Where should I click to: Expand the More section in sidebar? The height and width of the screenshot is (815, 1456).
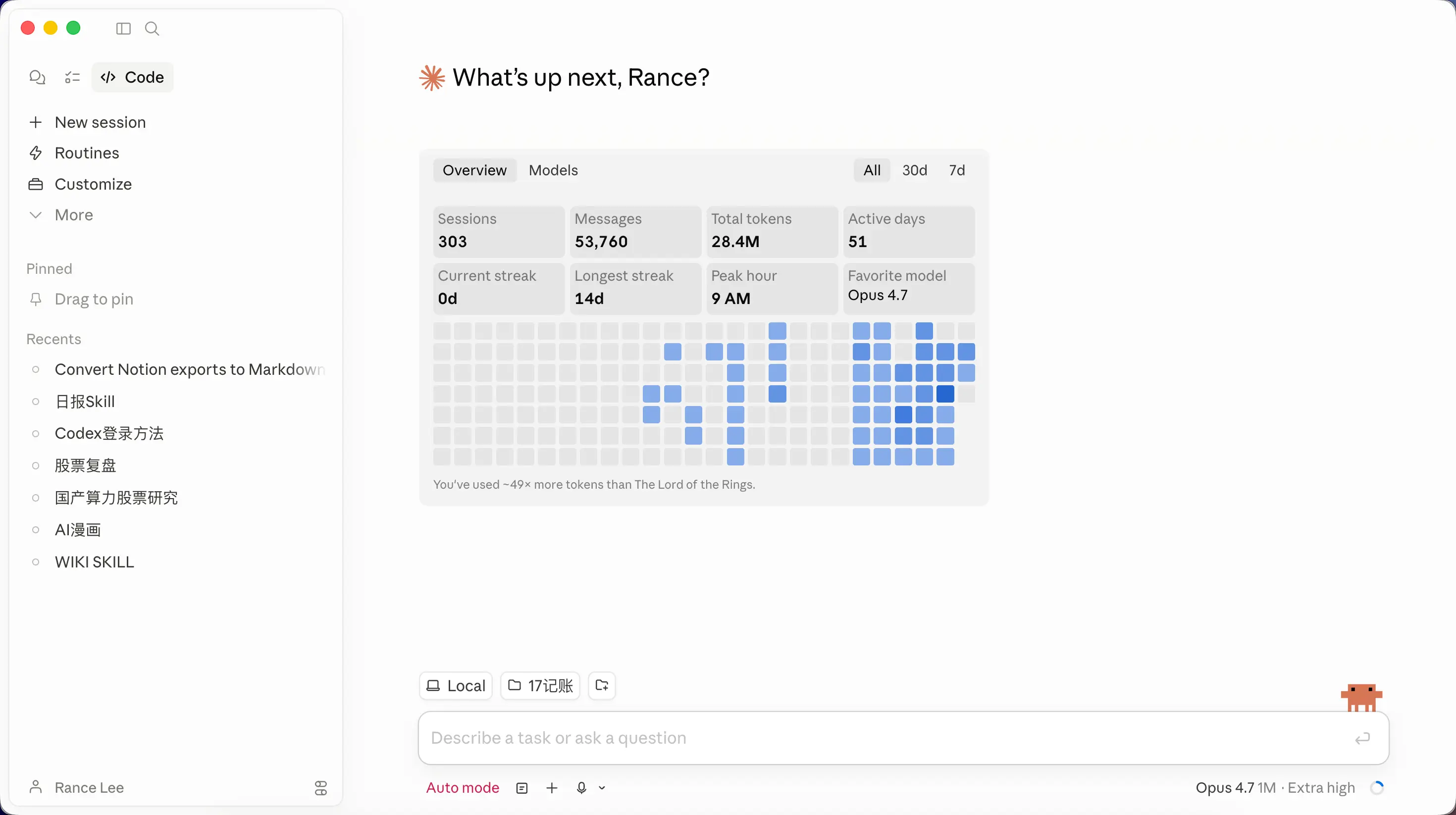(x=73, y=215)
